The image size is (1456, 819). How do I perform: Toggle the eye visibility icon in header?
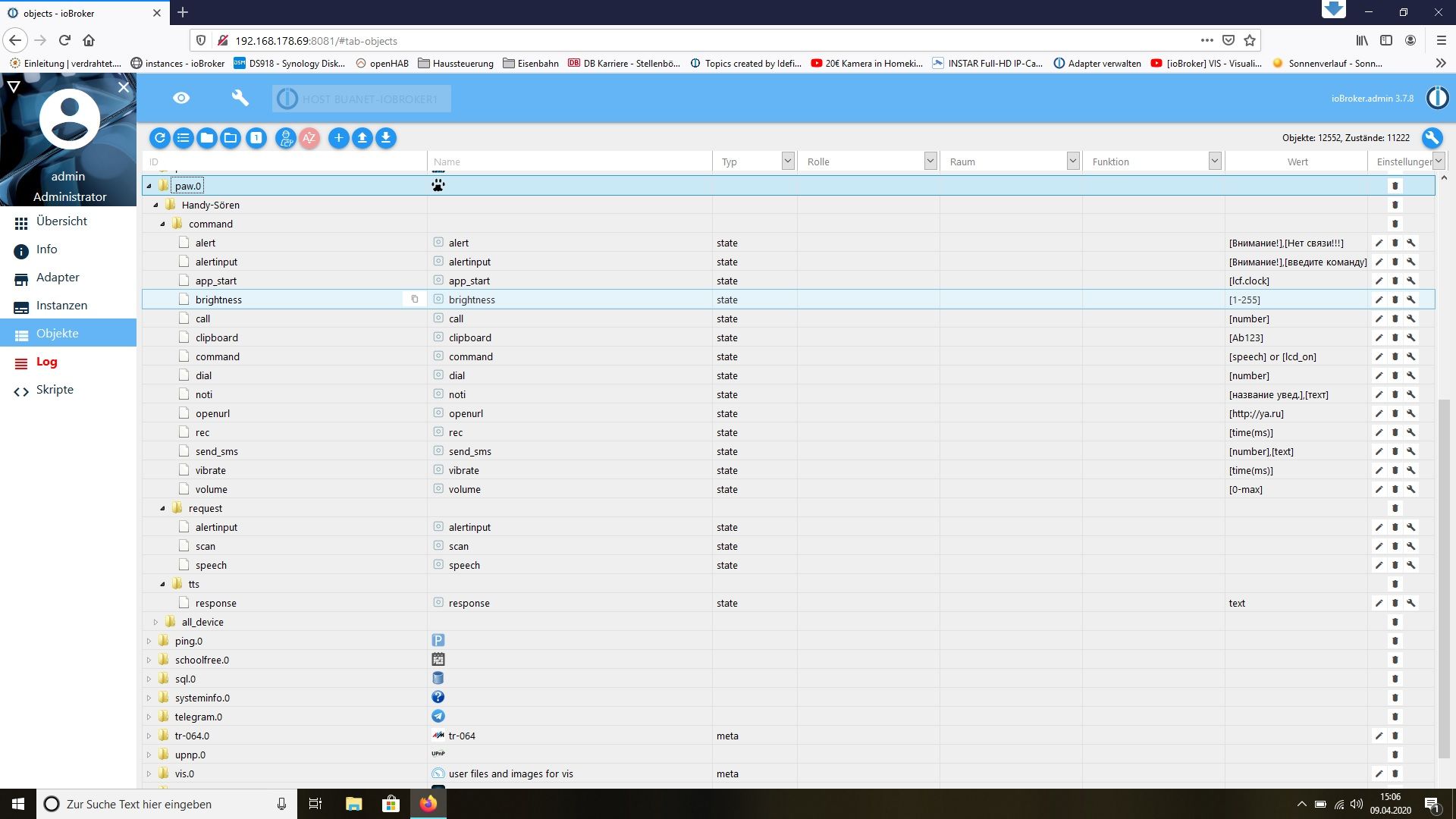pyautogui.click(x=180, y=98)
